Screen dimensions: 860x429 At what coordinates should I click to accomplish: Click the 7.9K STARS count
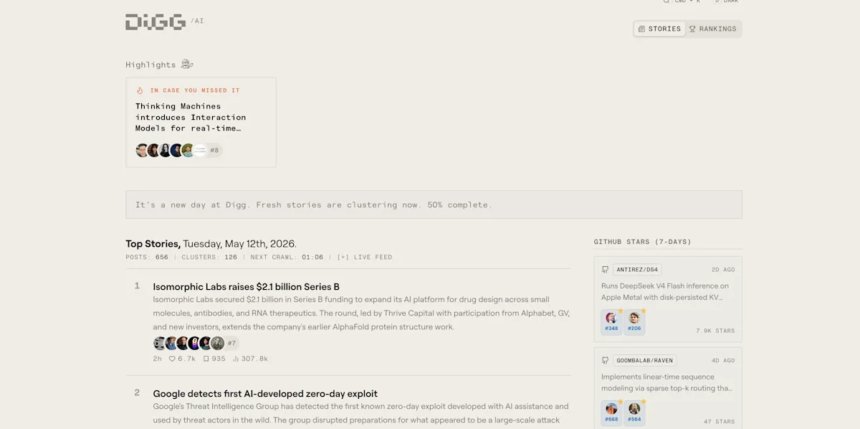(x=715, y=331)
